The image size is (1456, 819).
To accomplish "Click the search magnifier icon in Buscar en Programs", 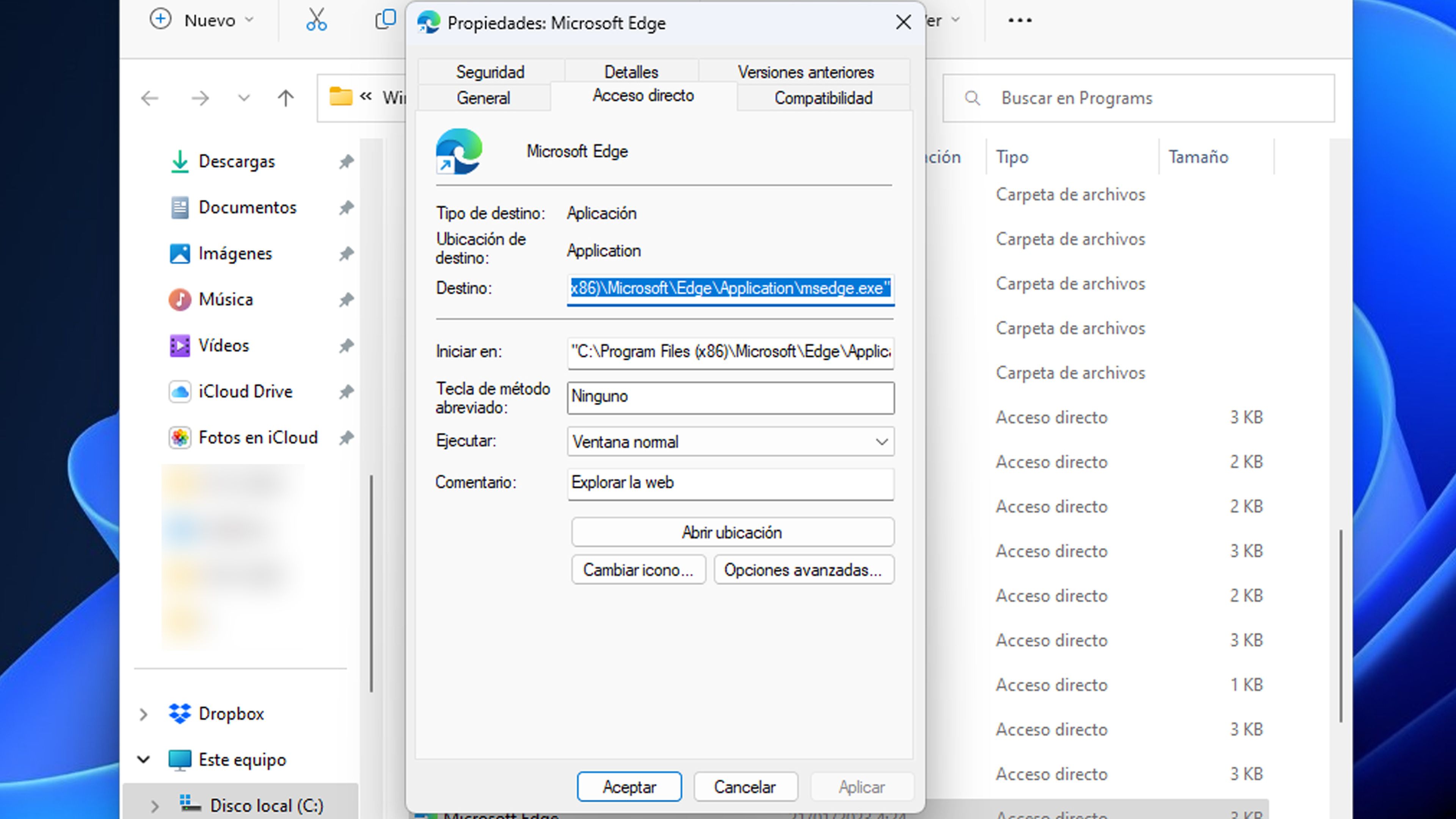I will point(972,98).
